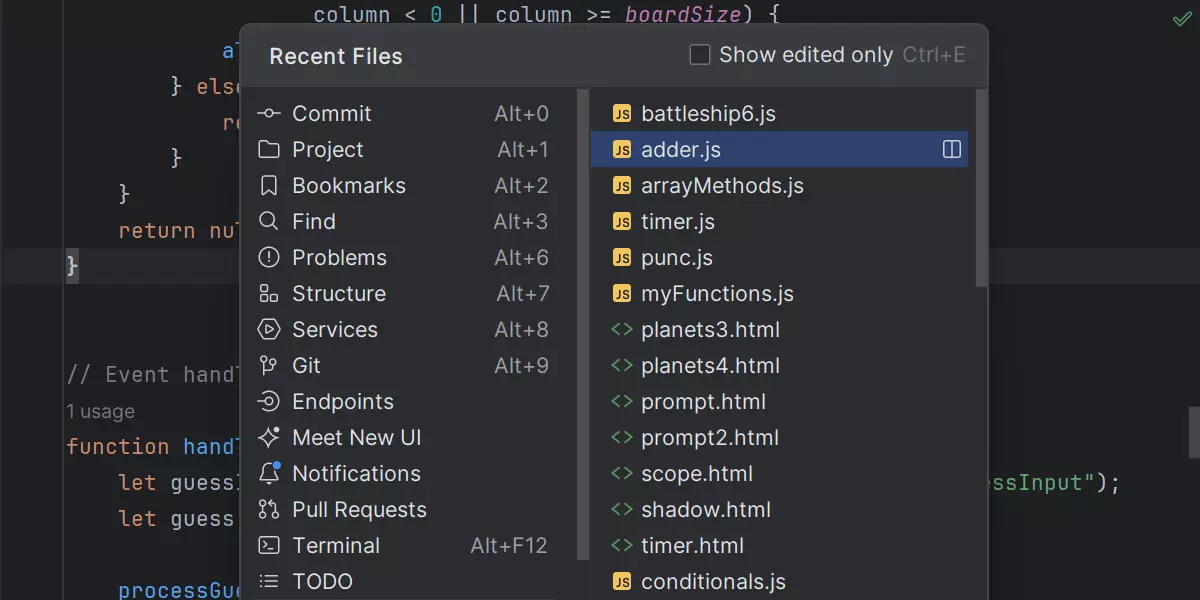Click the Git branch icon

268,366
